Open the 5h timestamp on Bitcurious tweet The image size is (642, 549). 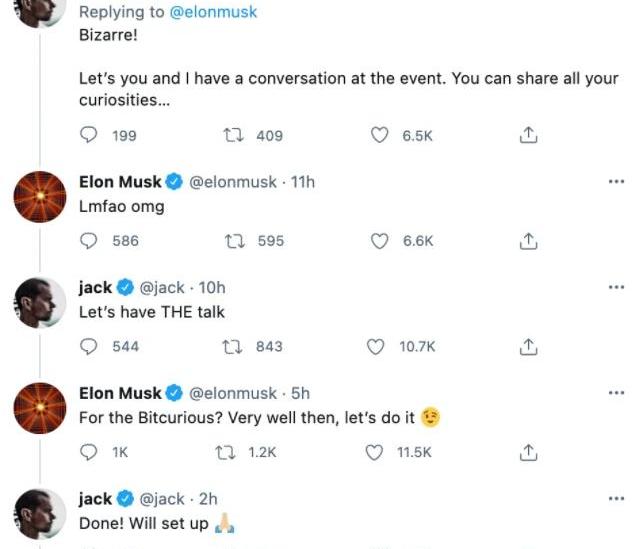tap(300, 393)
